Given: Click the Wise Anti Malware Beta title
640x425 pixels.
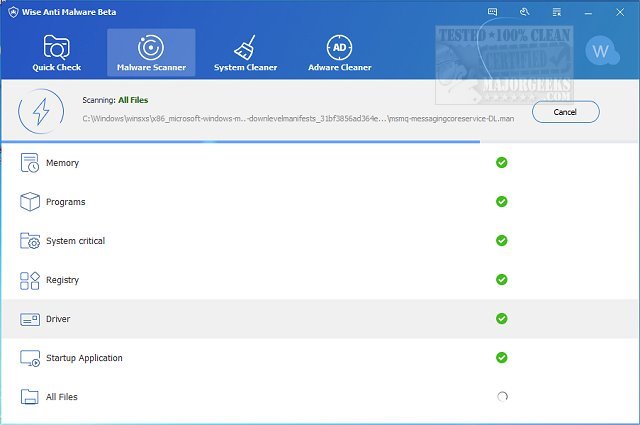Looking at the screenshot, I should tap(69, 12).
